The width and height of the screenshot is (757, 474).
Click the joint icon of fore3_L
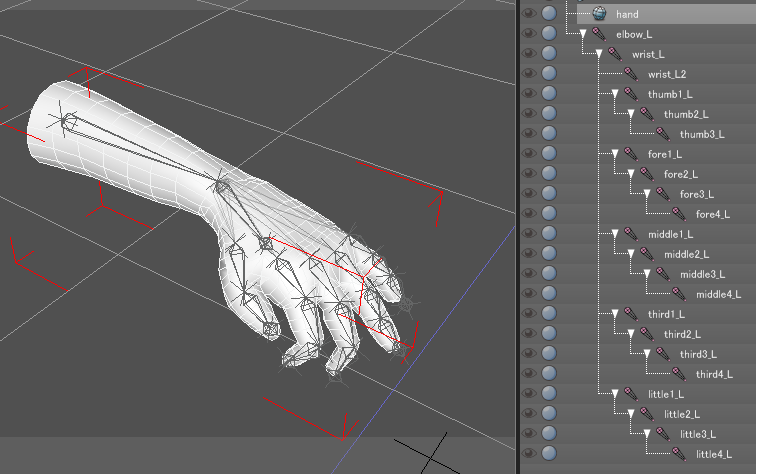pyautogui.click(x=663, y=194)
